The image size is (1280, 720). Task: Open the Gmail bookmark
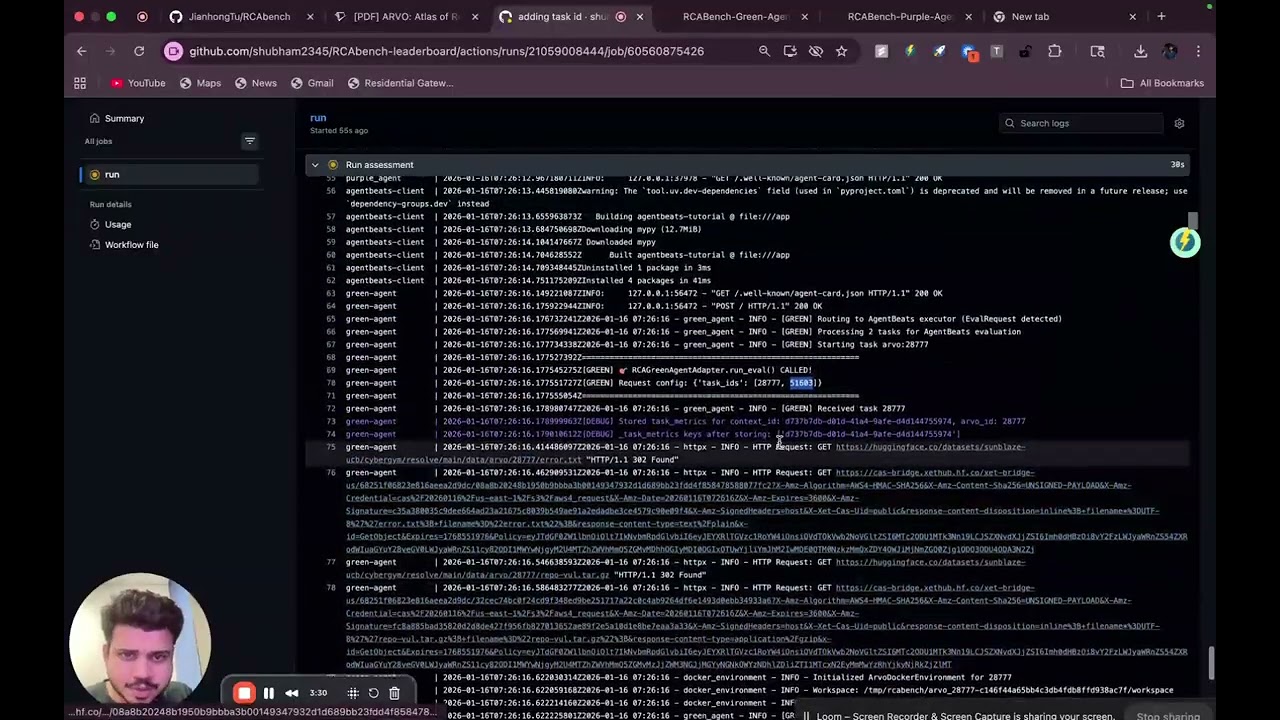(x=312, y=83)
